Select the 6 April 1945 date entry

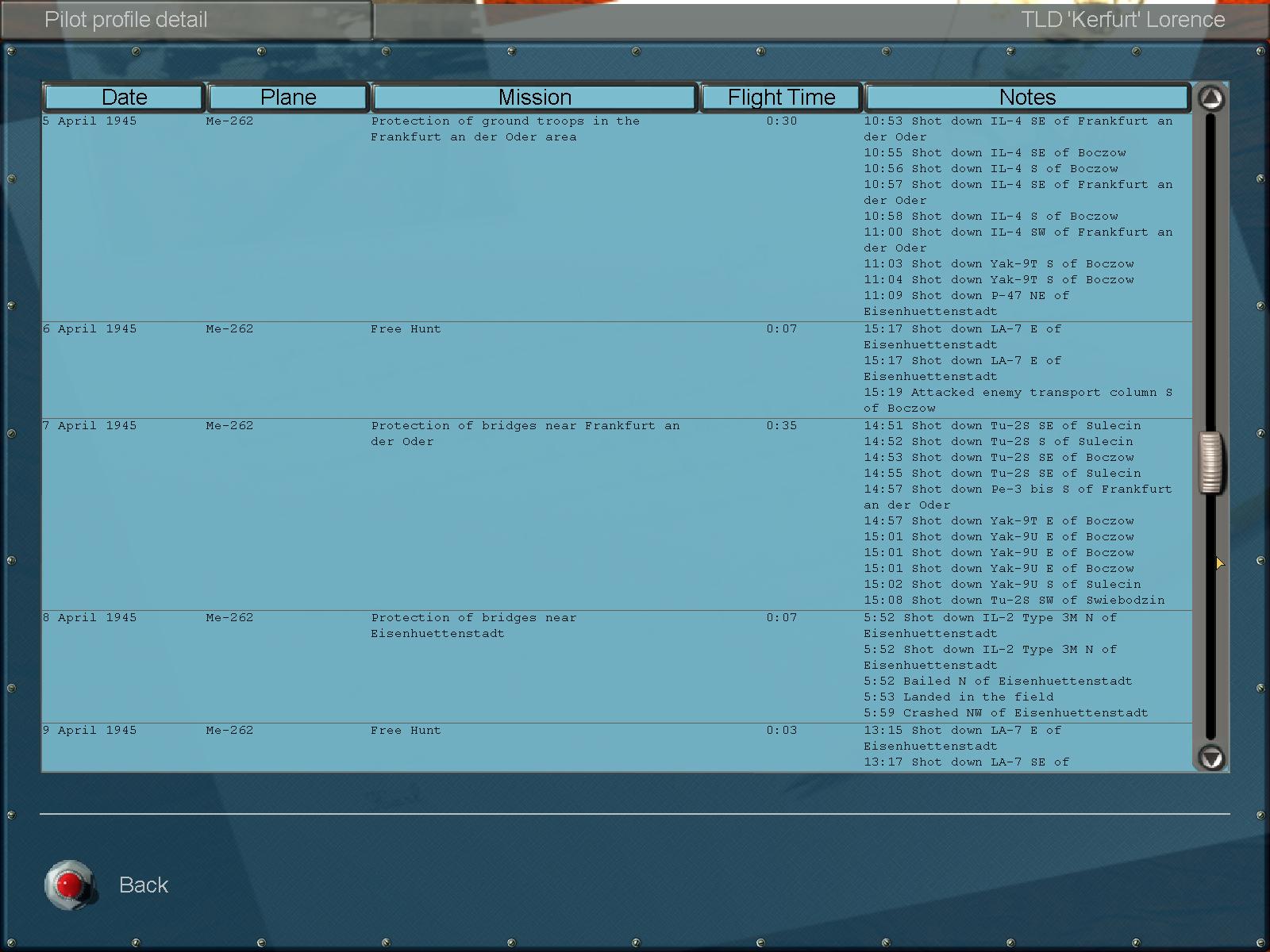point(90,329)
